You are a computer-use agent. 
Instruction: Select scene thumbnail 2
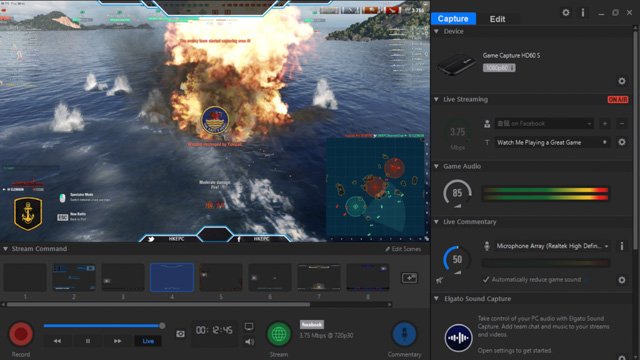[x=74, y=278]
